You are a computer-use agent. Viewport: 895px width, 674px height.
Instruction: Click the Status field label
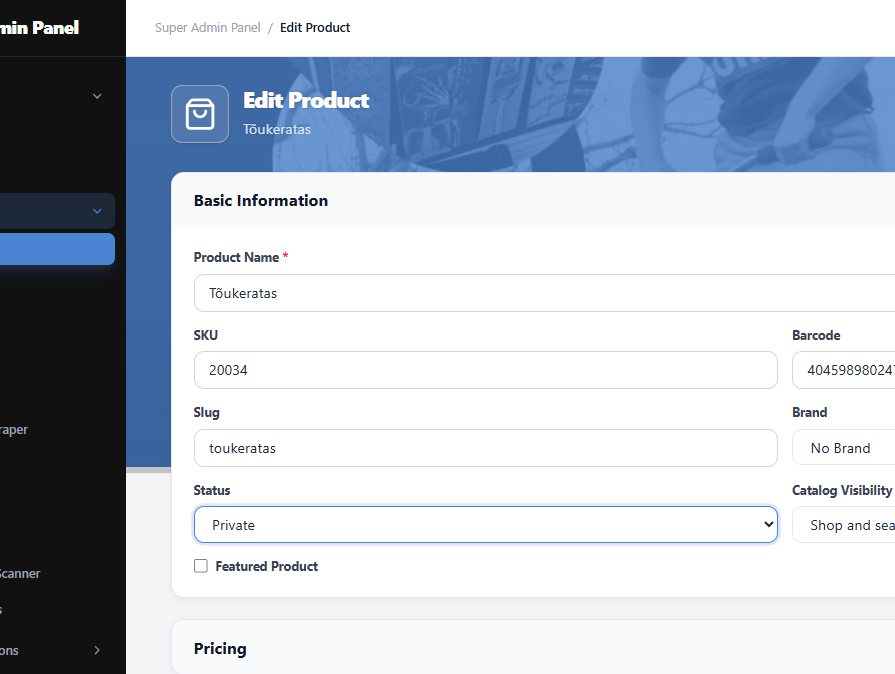[212, 490]
